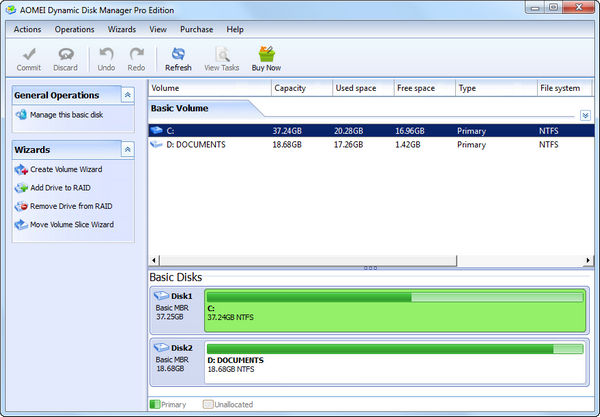Open View Tasks from toolbar
The image size is (600, 417).
pos(224,53)
